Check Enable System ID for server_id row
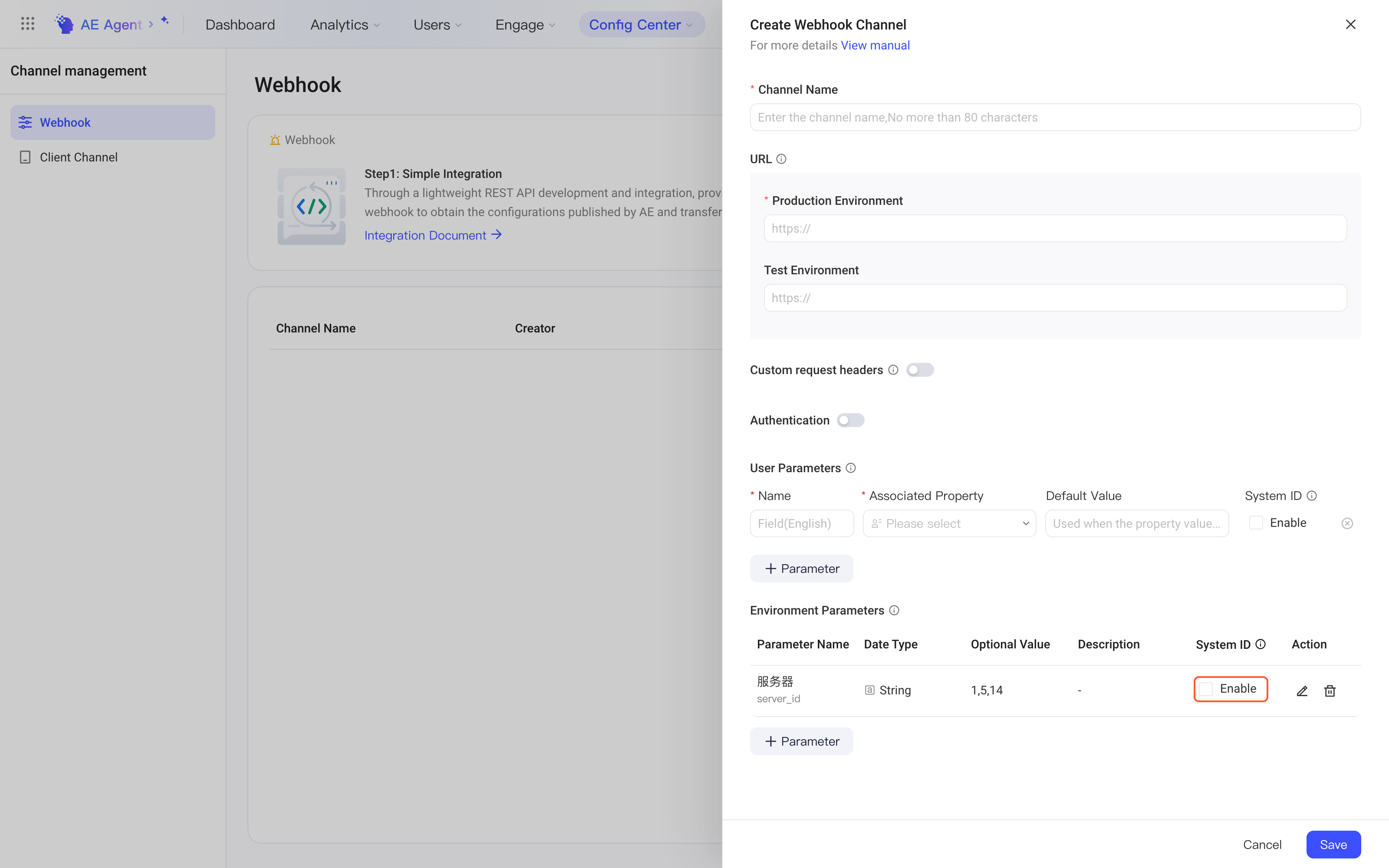The image size is (1389, 868). click(x=1206, y=689)
